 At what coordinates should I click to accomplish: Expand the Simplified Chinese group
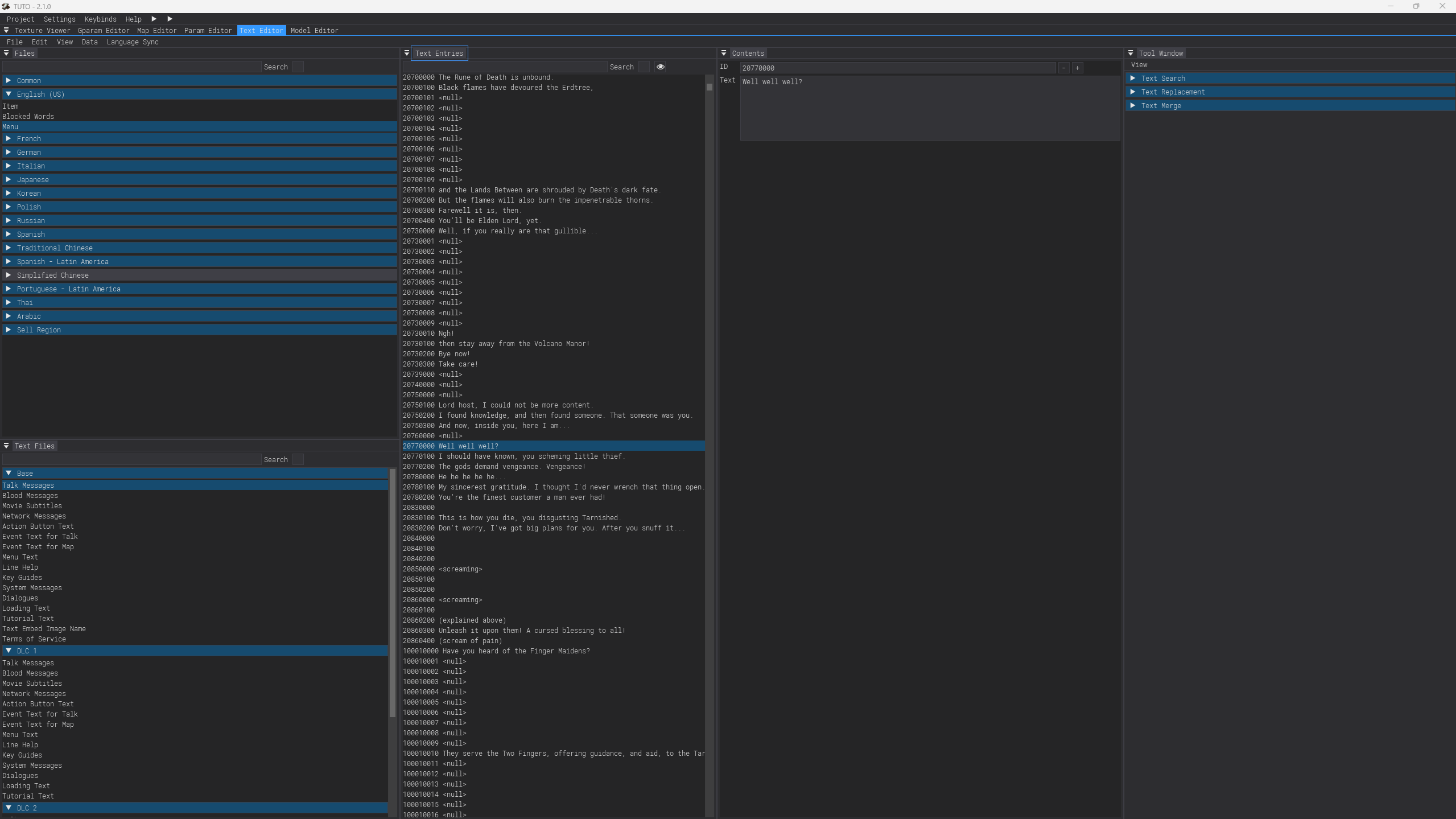point(200,275)
